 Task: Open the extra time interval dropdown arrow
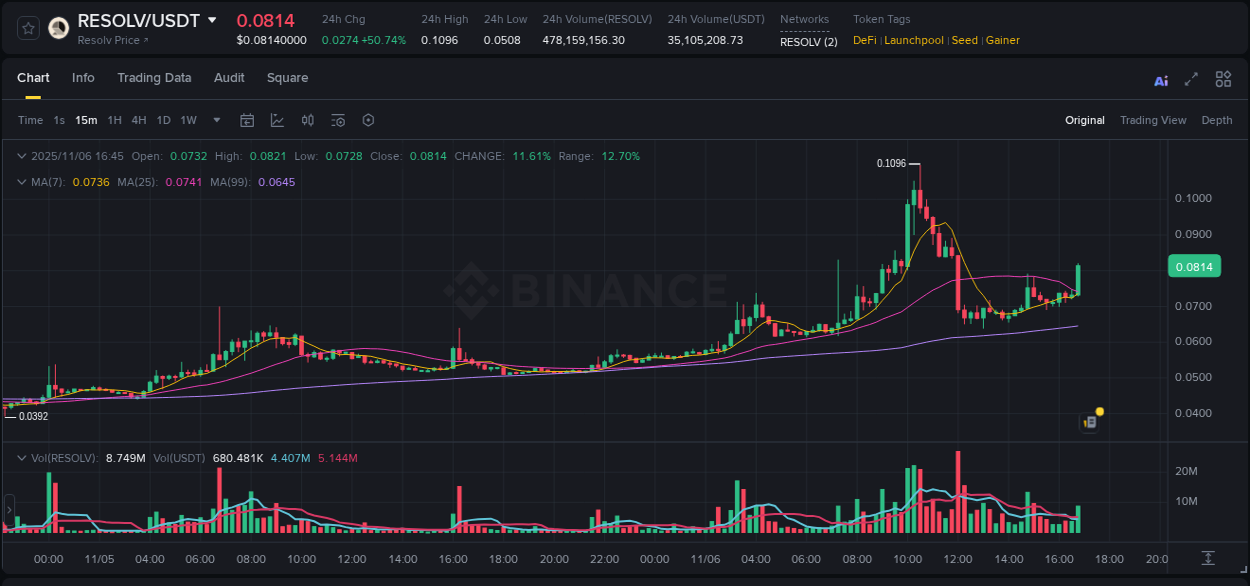coord(215,120)
